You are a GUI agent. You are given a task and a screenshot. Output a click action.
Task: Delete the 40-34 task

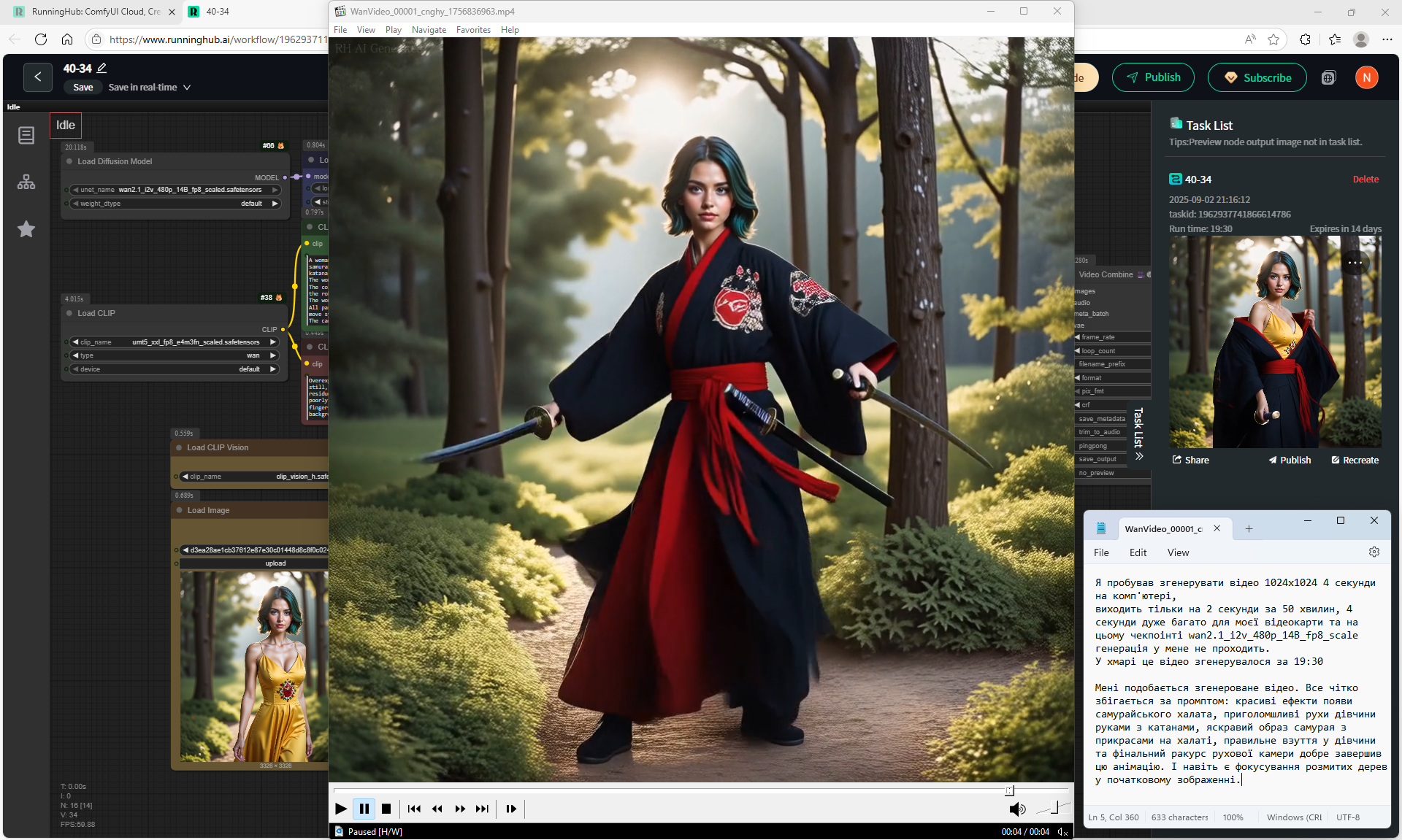coord(1365,180)
